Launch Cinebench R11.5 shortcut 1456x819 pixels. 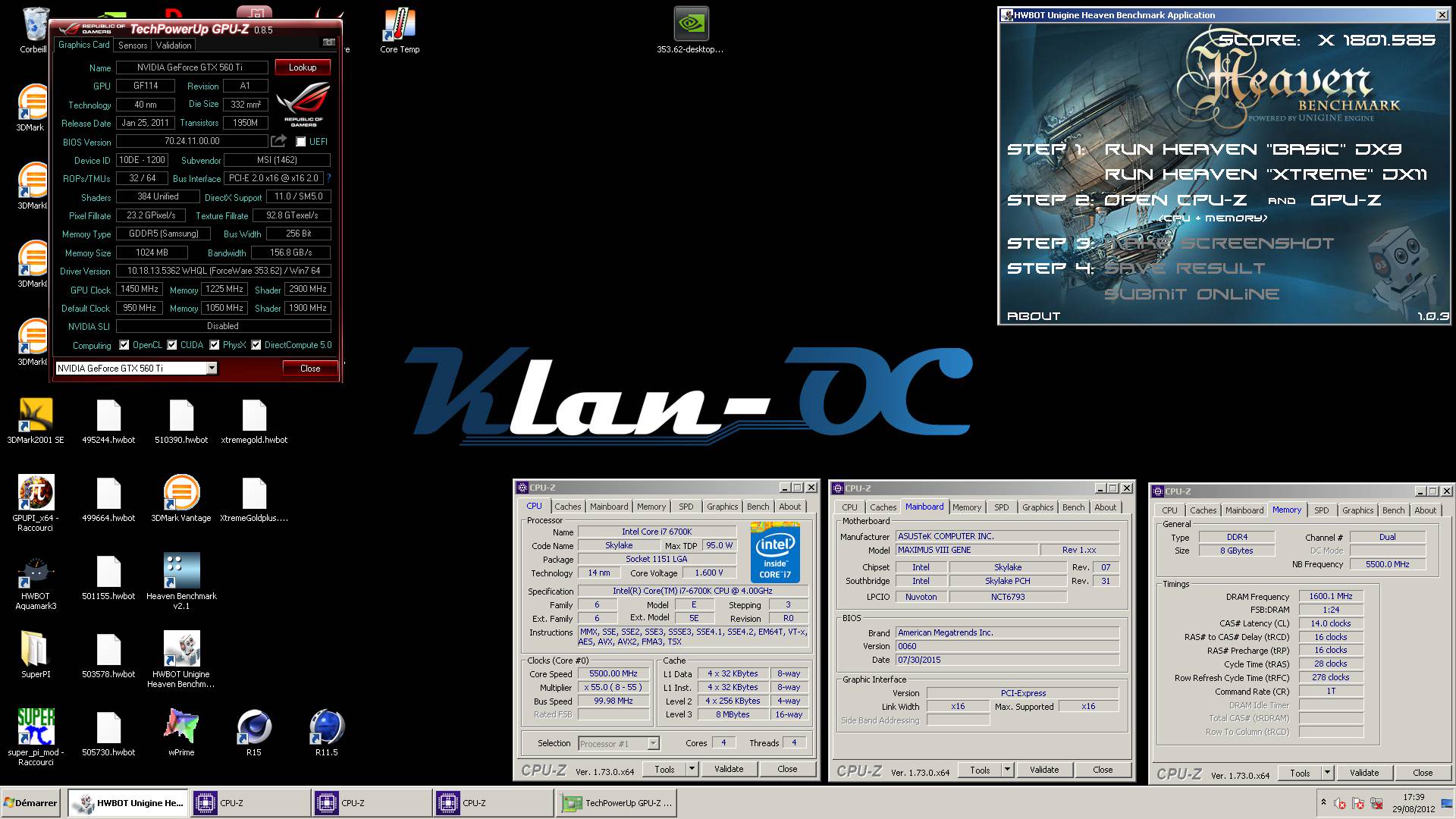coord(327,733)
